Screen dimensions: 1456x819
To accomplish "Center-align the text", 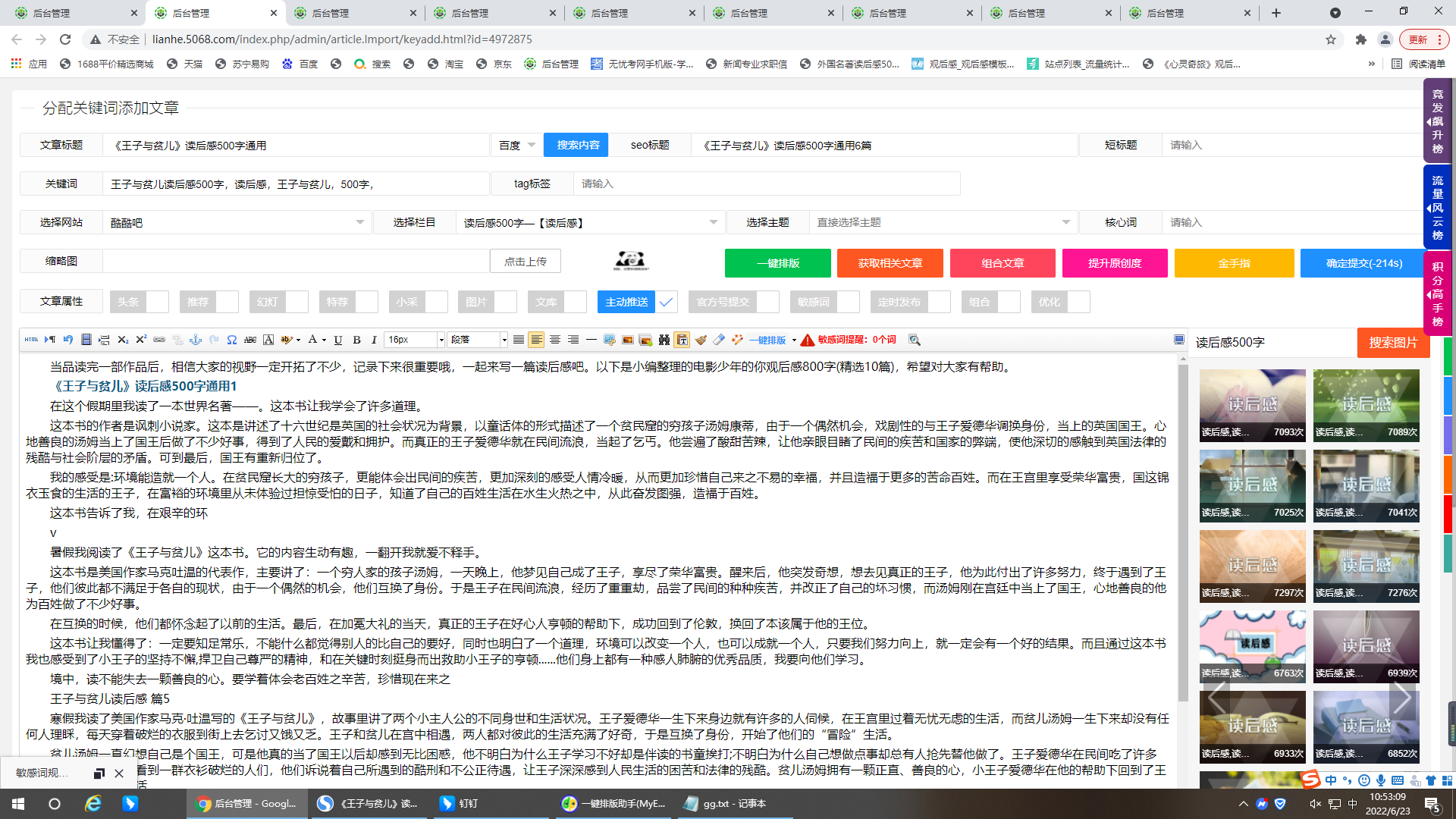I will coord(555,340).
